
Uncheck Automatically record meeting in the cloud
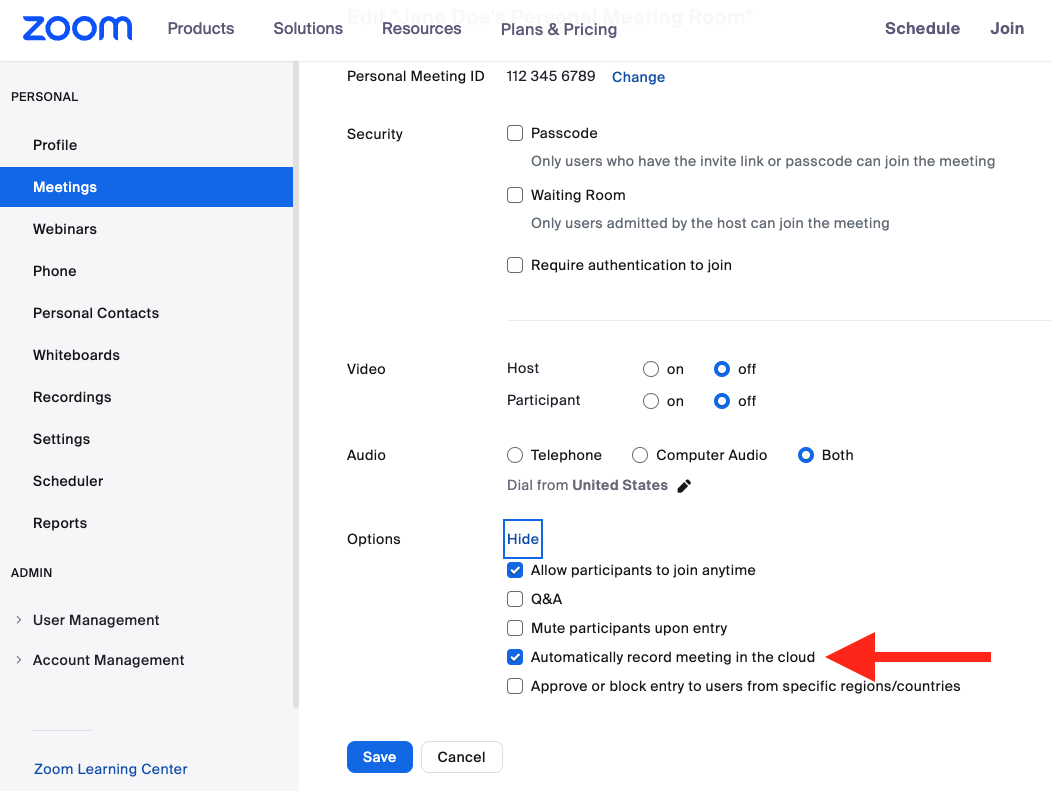515,657
